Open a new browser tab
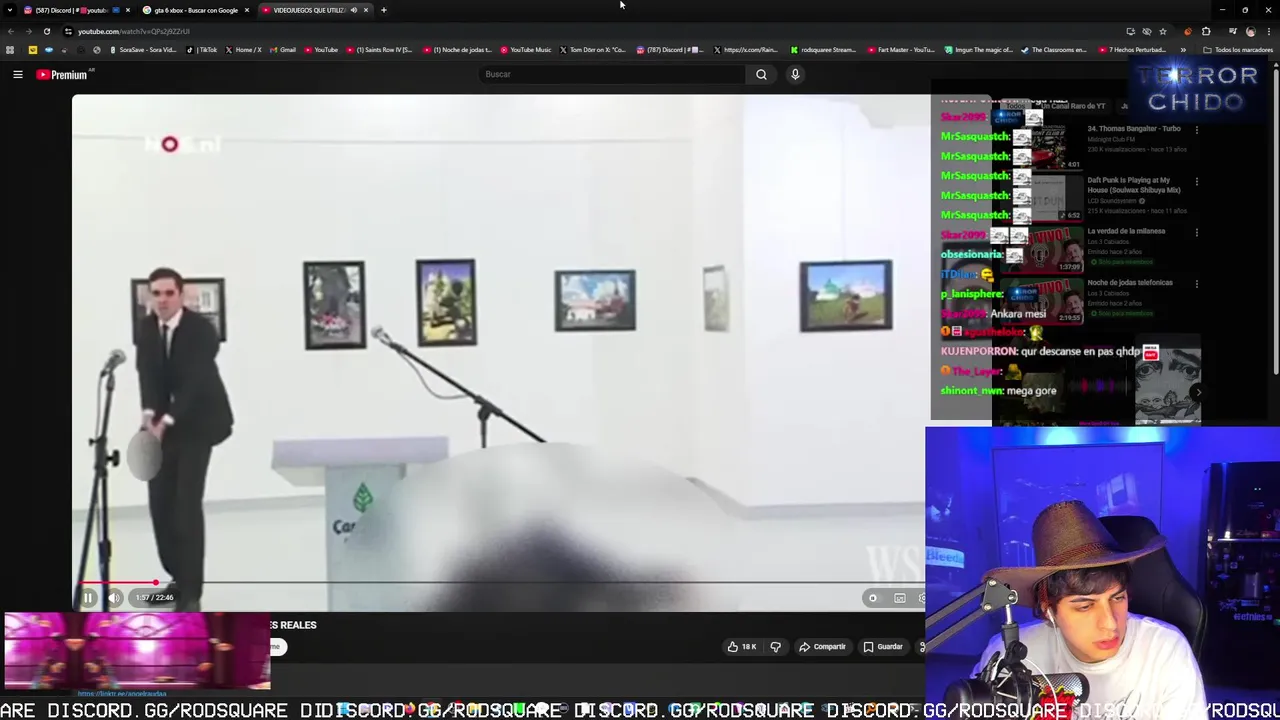The width and height of the screenshot is (1280, 720). coord(384,10)
